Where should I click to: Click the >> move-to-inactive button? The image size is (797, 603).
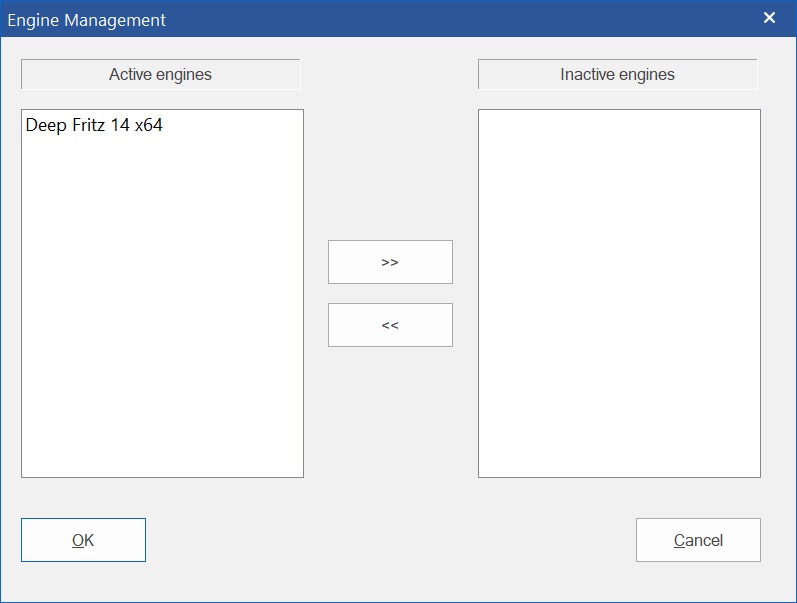(390, 262)
